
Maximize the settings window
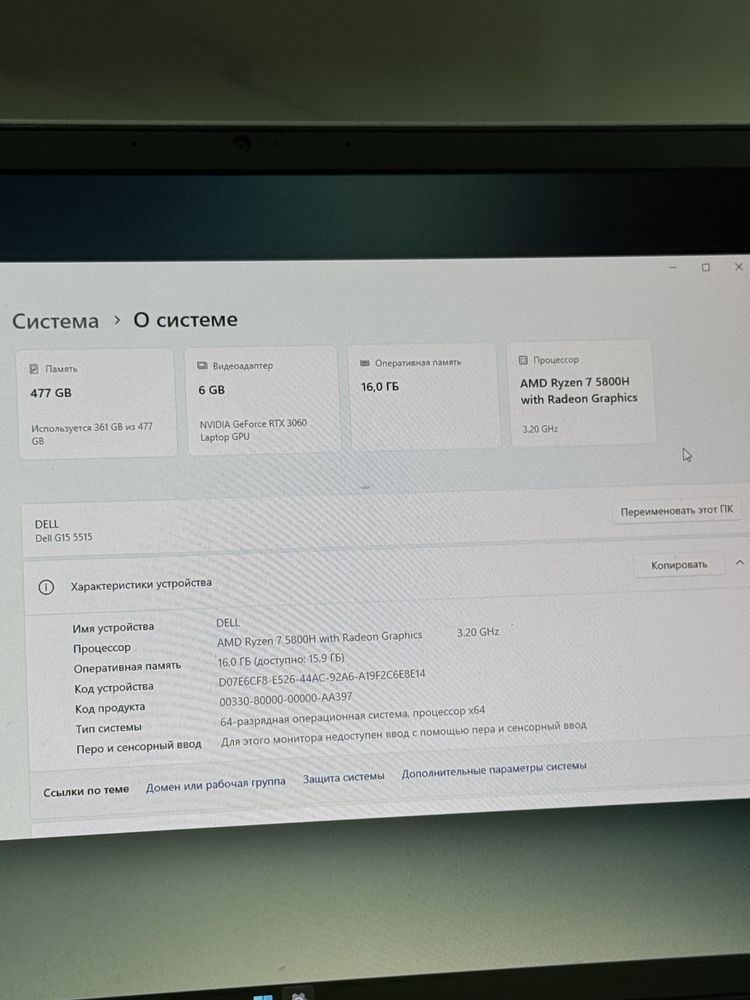706,267
